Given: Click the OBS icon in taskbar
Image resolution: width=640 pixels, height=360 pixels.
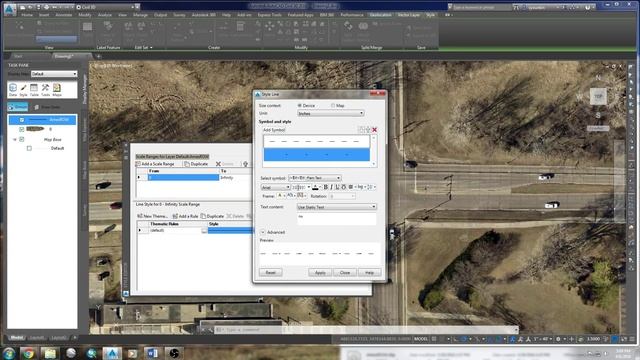Looking at the screenshot, I should click(174, 353).
